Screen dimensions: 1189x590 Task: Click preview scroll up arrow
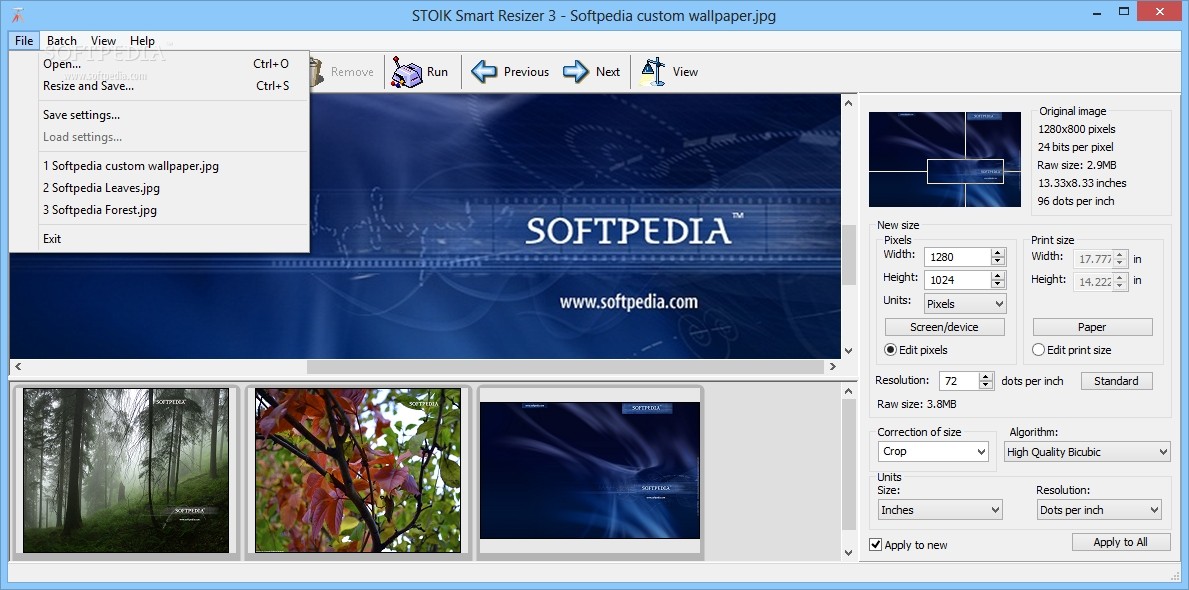[x=849, y=102]
